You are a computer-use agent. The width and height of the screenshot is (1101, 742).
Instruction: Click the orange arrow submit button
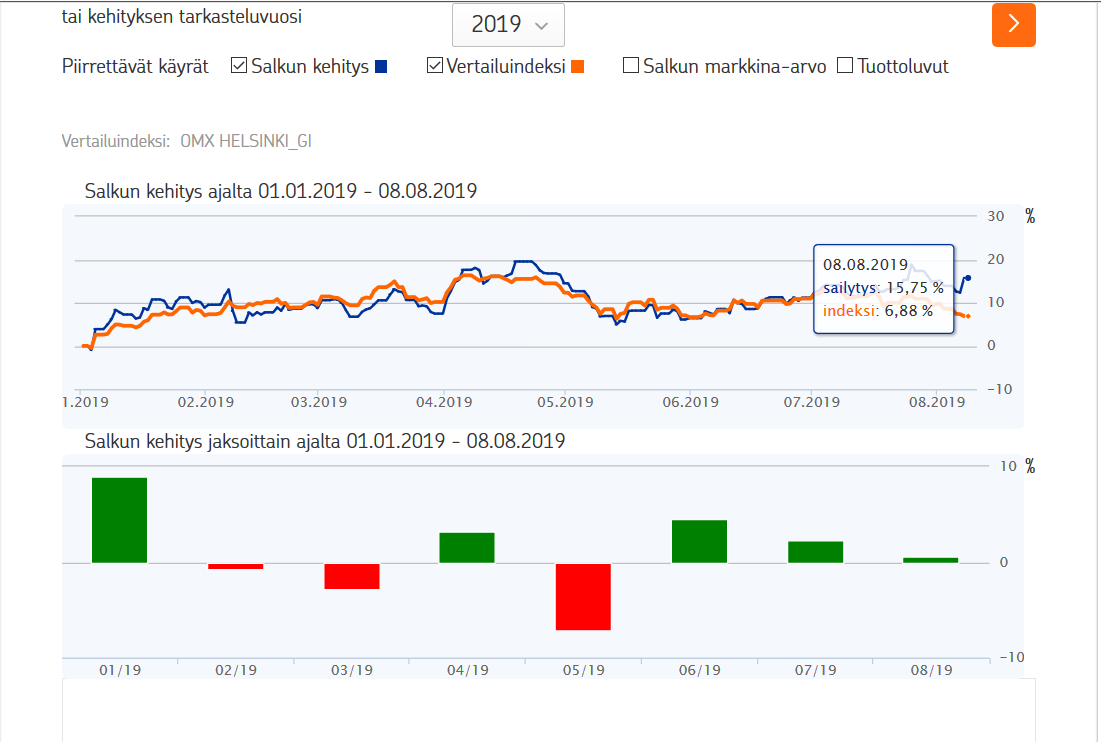[1013, 25]
